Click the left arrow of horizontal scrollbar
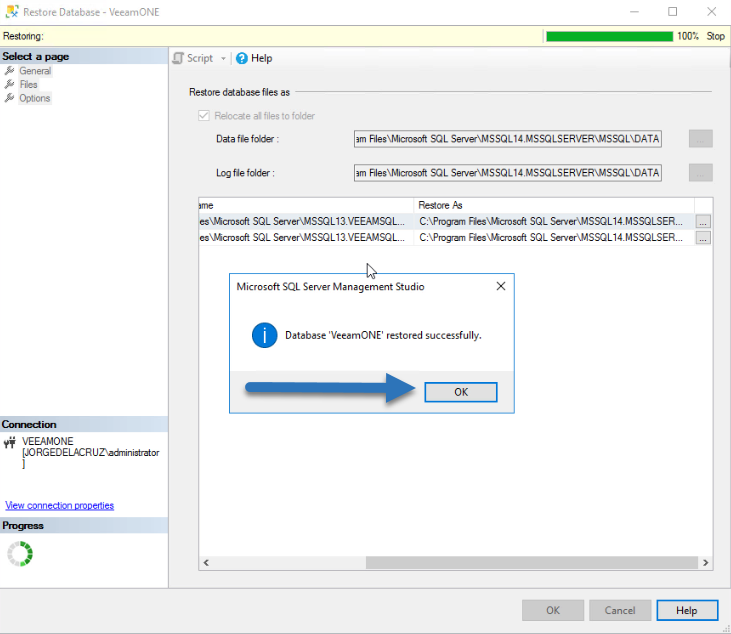This screenshot has height=634, width=731. pos(206,563)
